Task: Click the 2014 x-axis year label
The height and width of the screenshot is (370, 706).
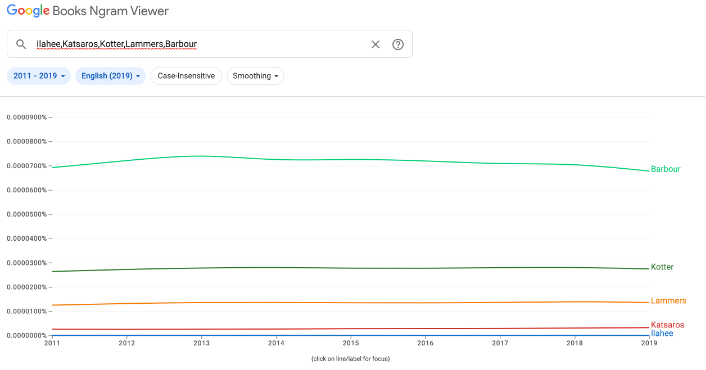Action: coord(276,343)
